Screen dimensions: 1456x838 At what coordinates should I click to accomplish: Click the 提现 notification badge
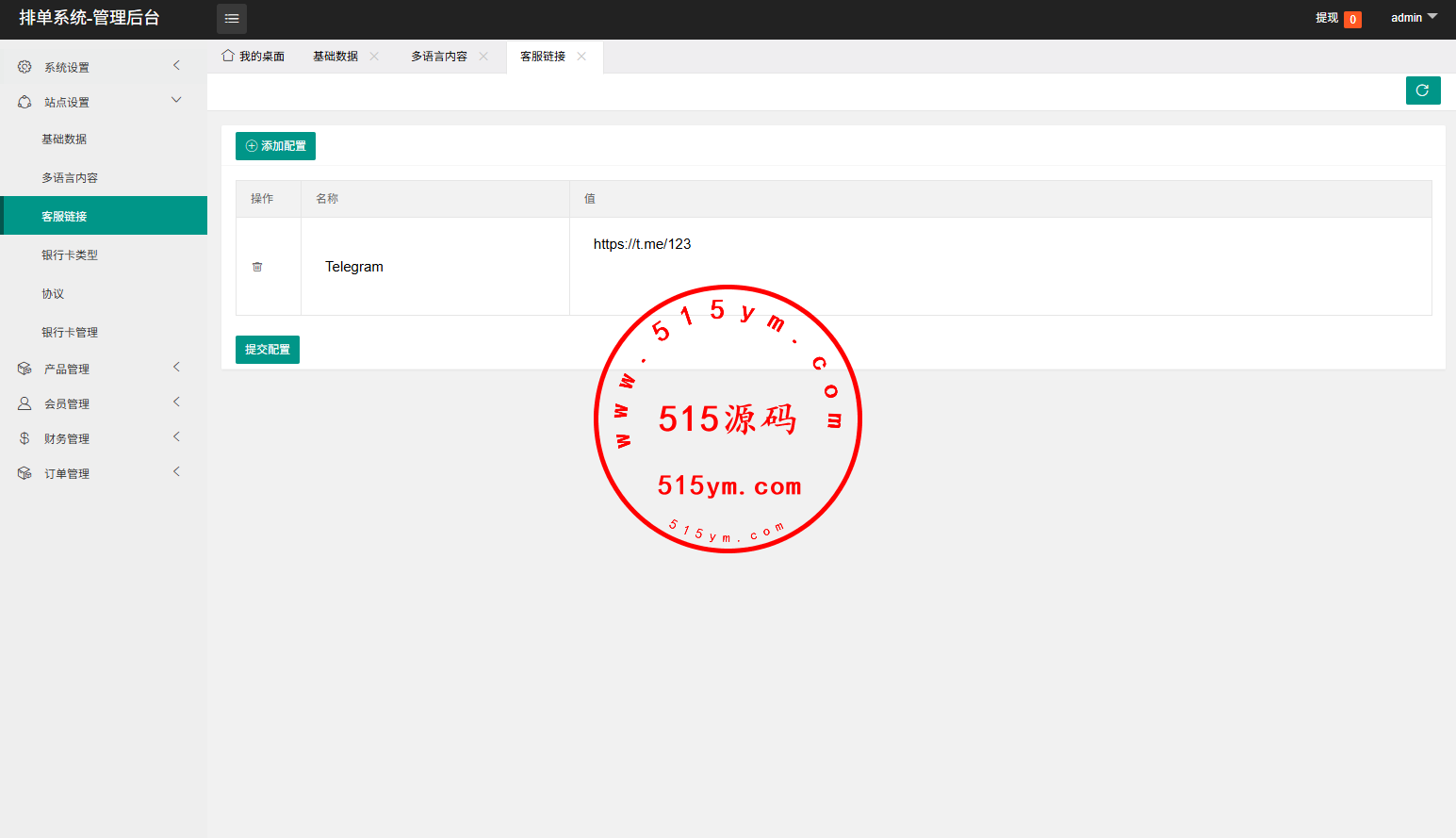(x=1352, y=19)
